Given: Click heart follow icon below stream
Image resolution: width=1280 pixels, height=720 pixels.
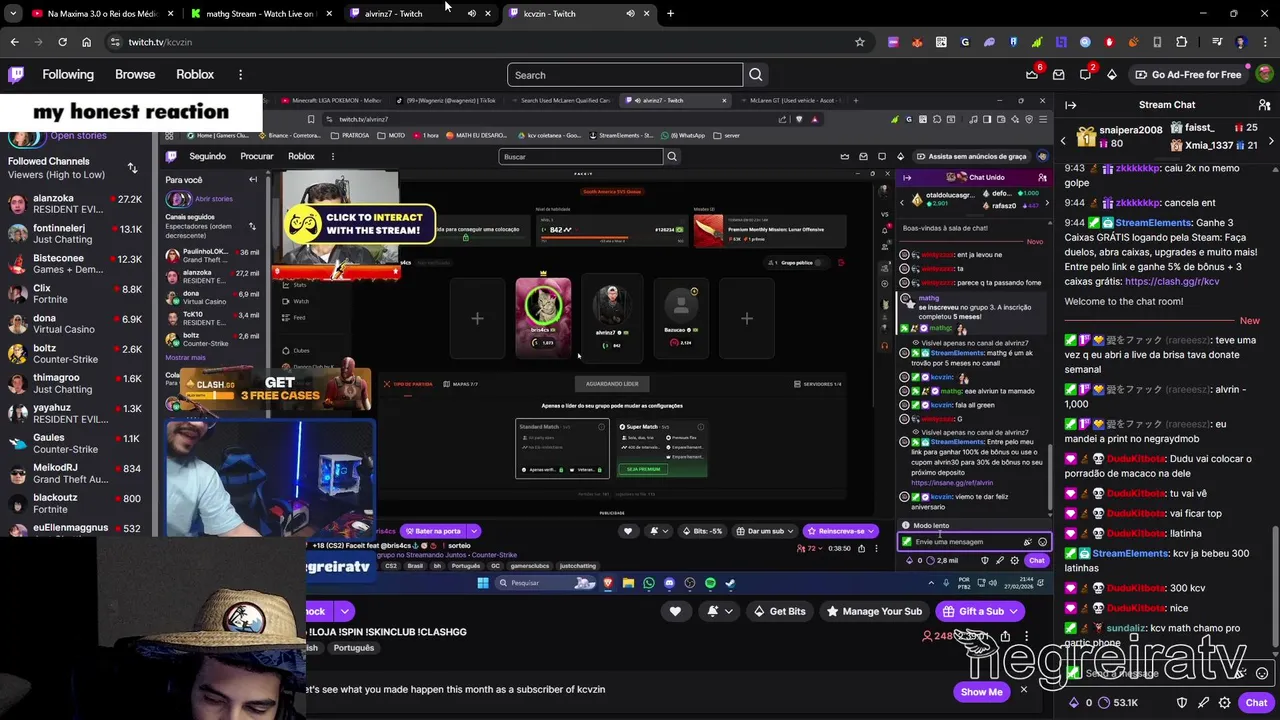Looking at the screenshot, I should [675, 611].
